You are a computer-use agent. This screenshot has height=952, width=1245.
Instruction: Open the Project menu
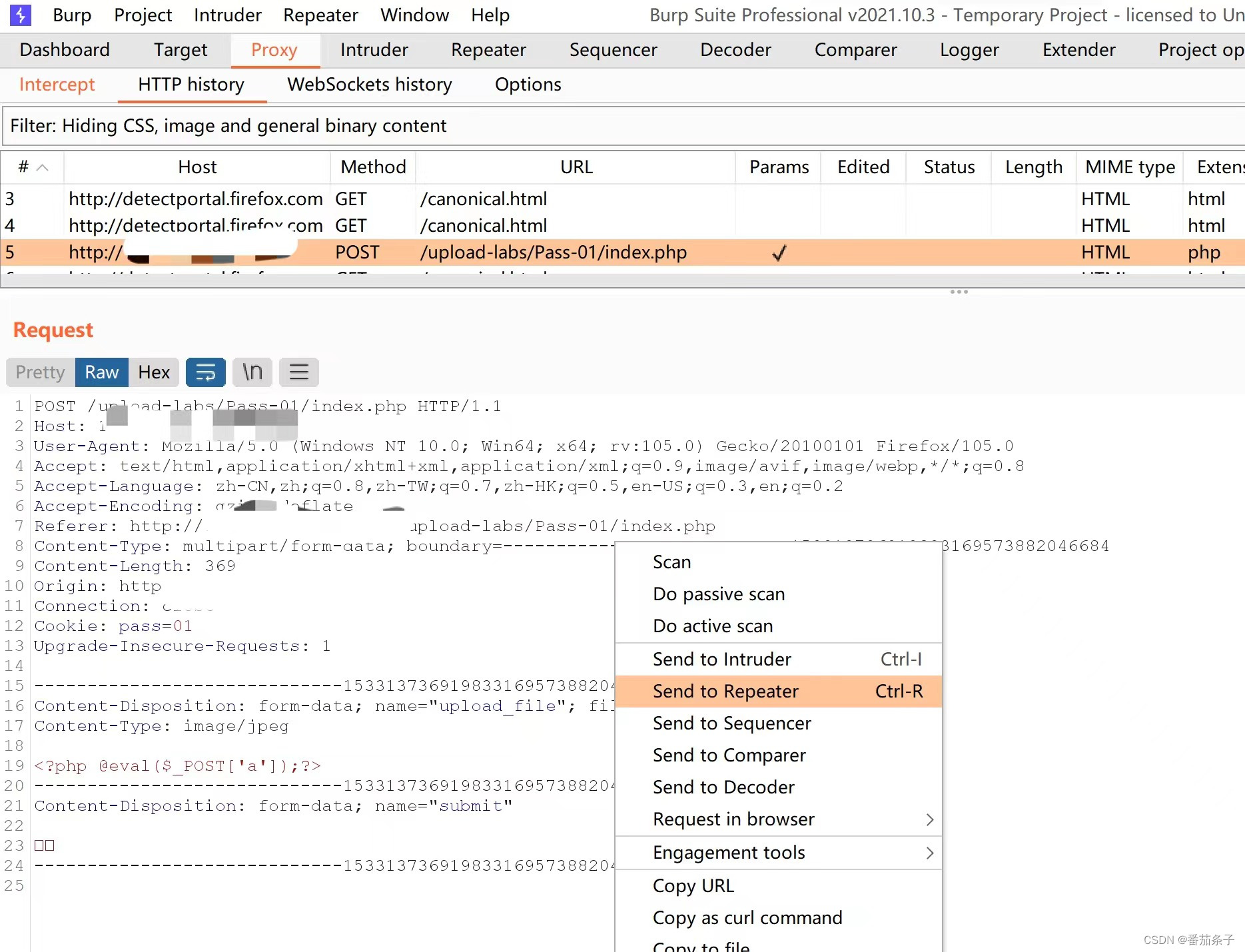click(143, 15)
